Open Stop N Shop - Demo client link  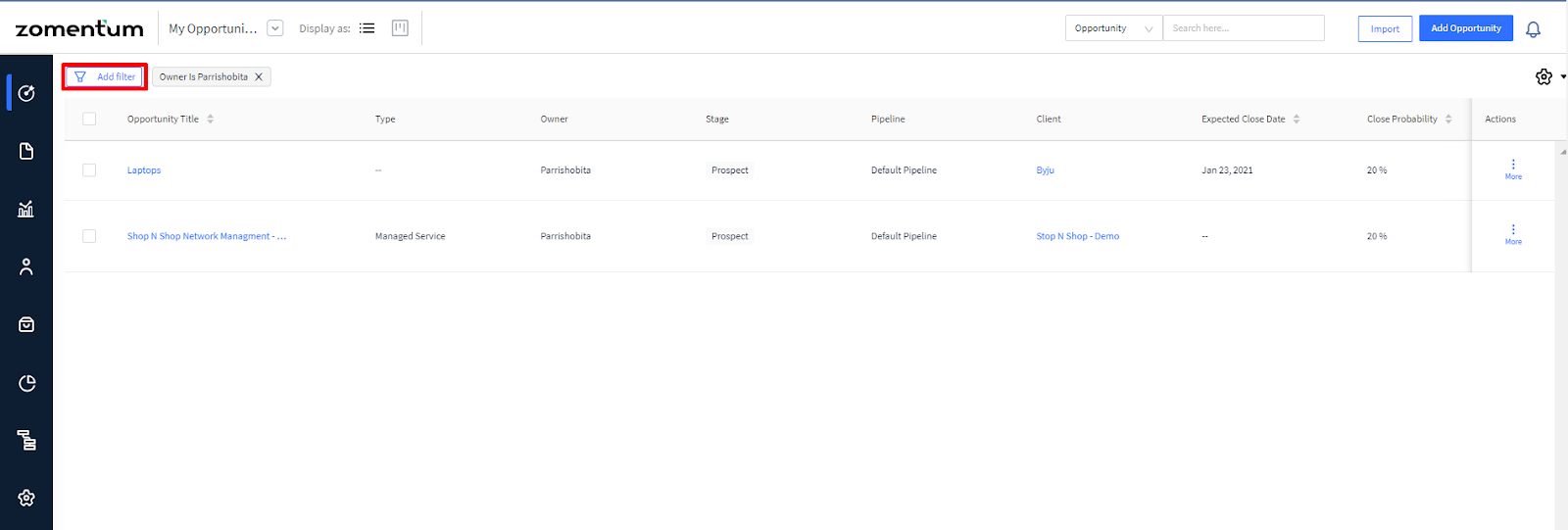[1078, 236]
